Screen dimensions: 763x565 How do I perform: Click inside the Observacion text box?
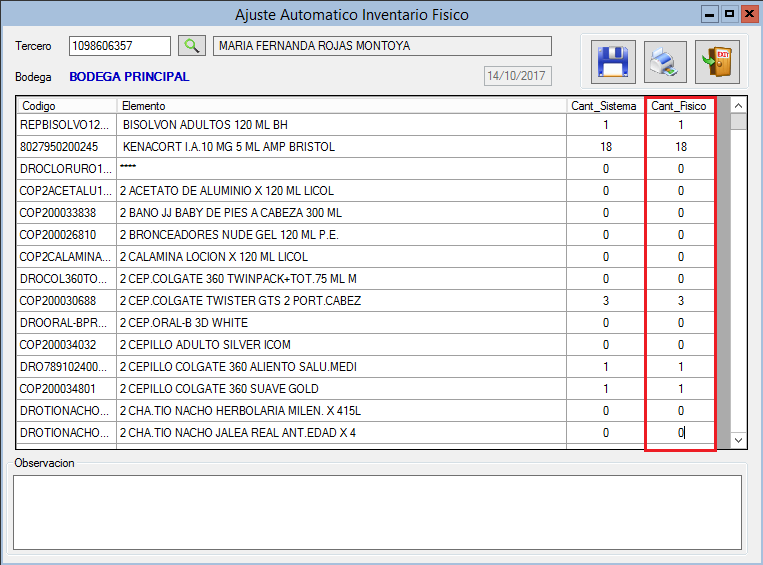pos(377,511)
